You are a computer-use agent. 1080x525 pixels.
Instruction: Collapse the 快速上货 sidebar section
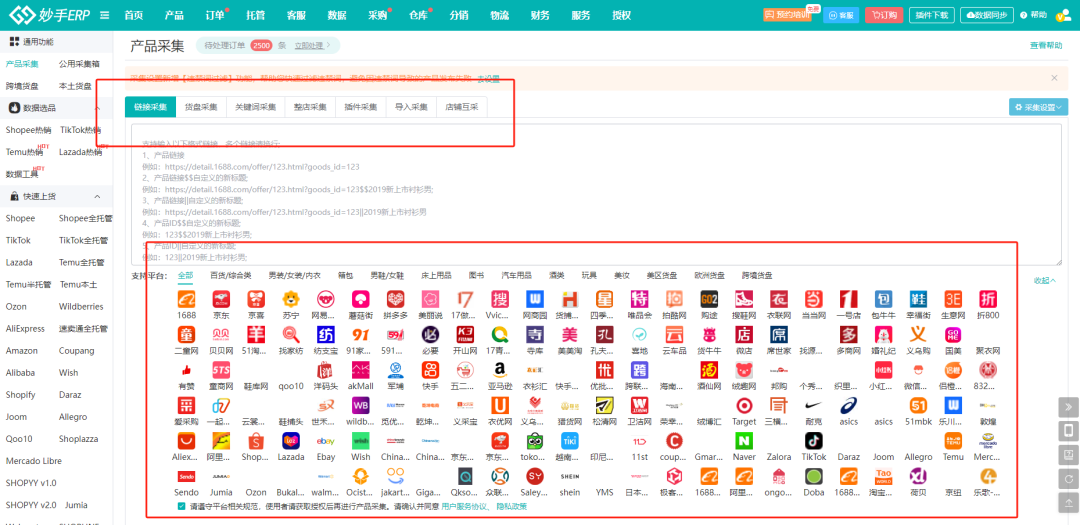[x=97, y=196]
